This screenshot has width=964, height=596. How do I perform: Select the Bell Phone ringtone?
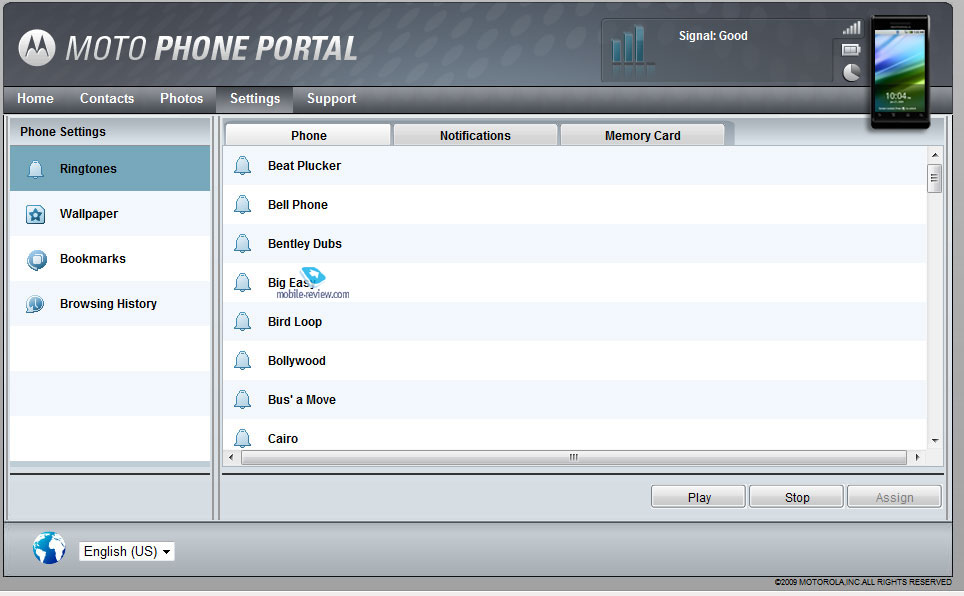(575, 205)
